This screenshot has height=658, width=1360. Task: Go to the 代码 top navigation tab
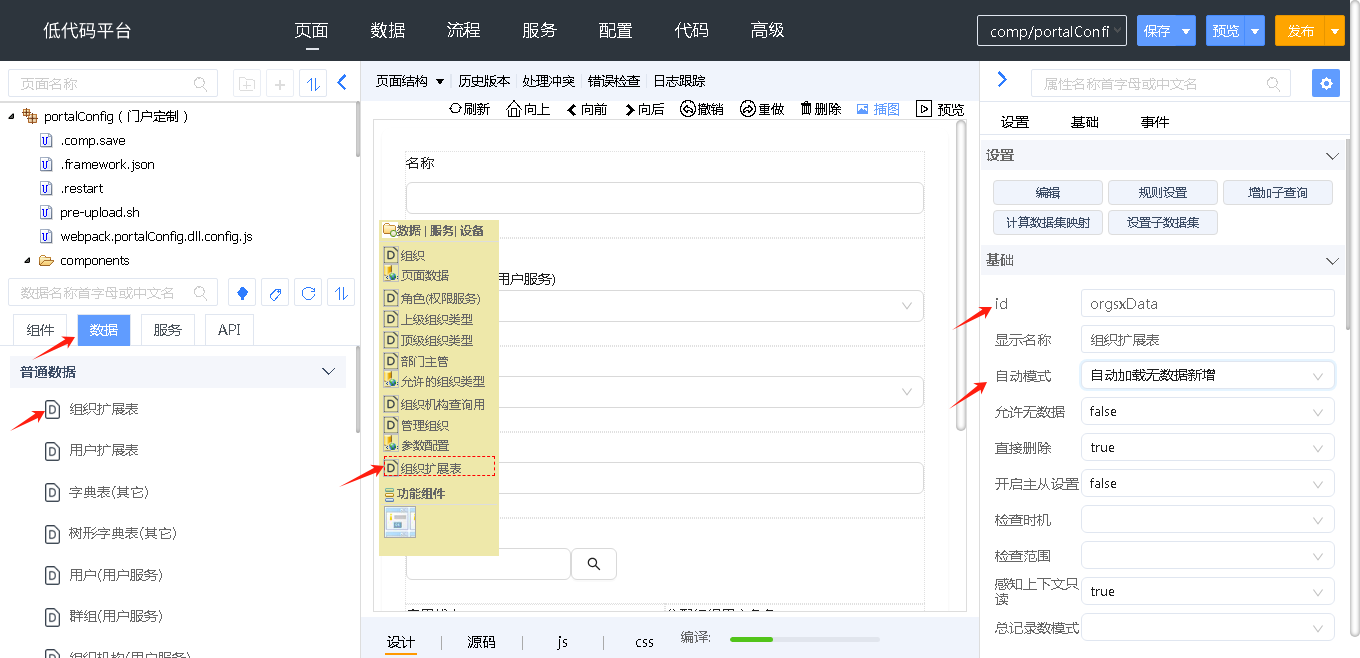[691, 30]
